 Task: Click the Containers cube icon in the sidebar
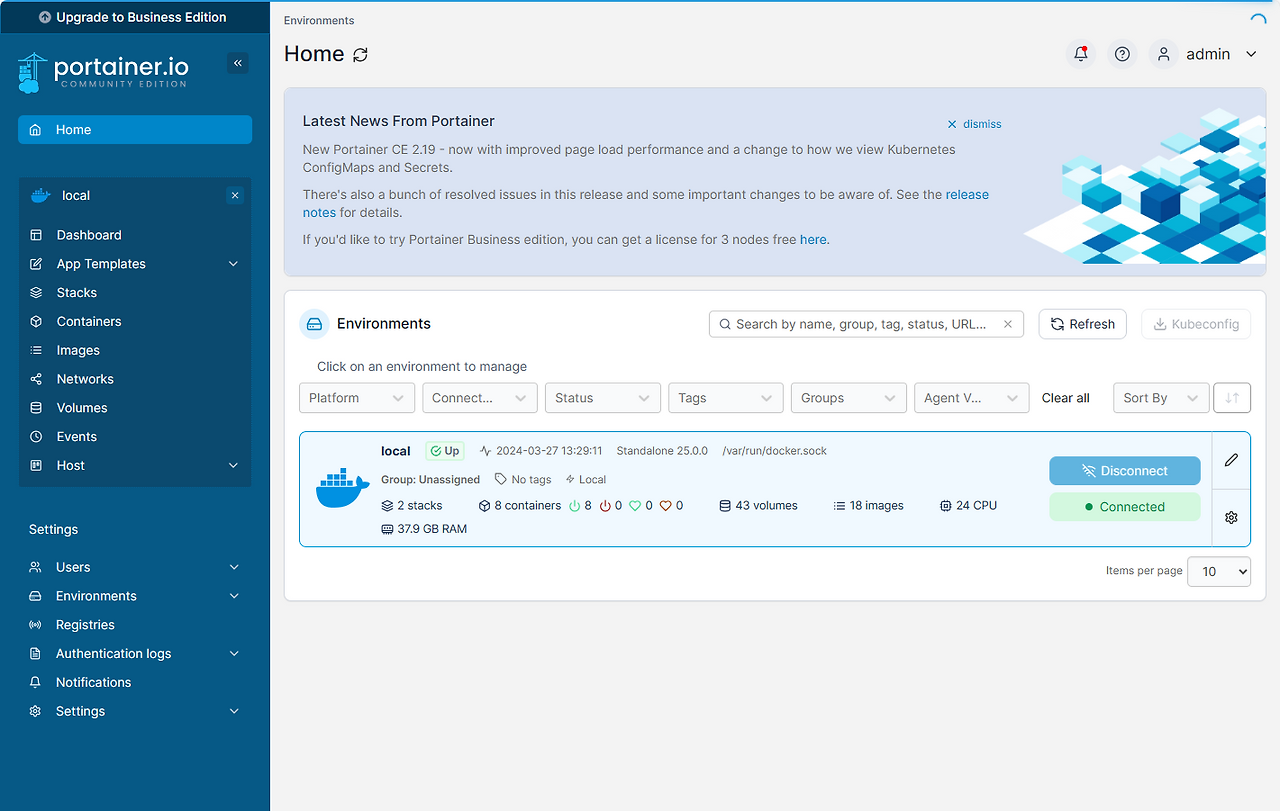coord(36,321)
